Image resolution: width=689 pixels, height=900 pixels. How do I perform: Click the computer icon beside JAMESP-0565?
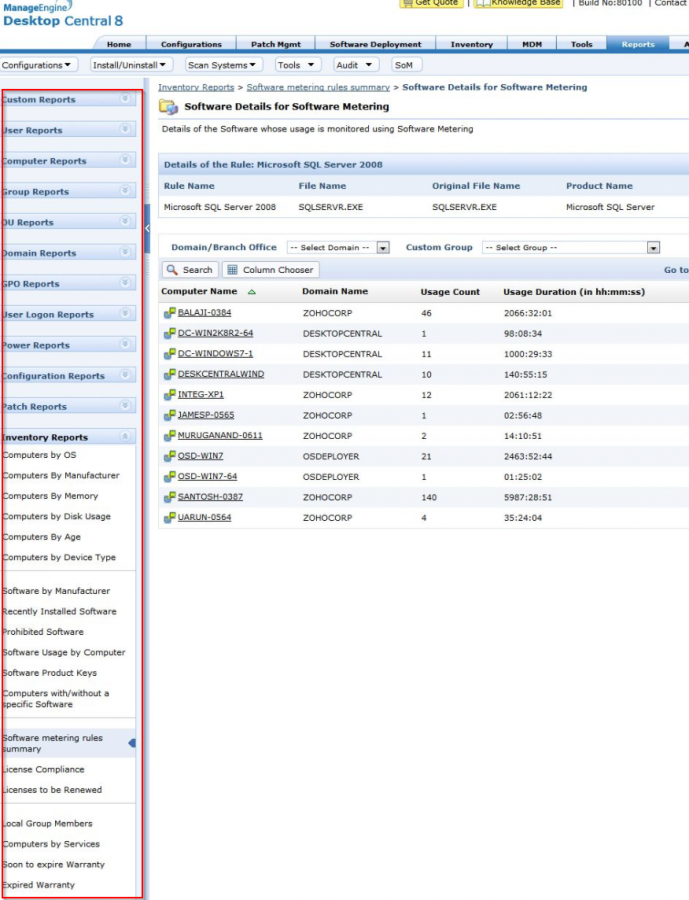tap(169, 415)
